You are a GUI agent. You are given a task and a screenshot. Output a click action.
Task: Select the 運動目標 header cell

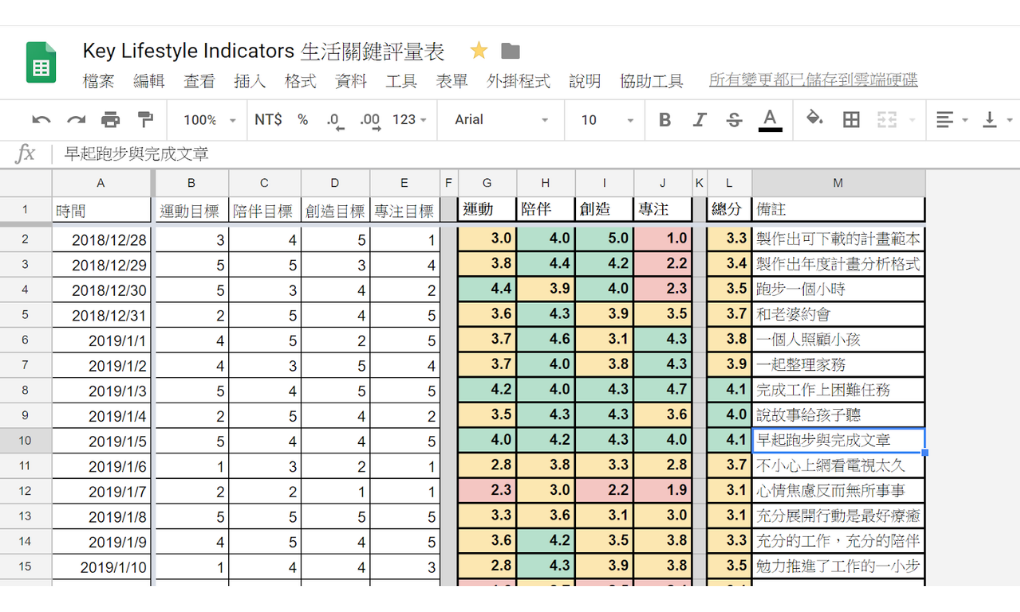[x=191, y=210]
